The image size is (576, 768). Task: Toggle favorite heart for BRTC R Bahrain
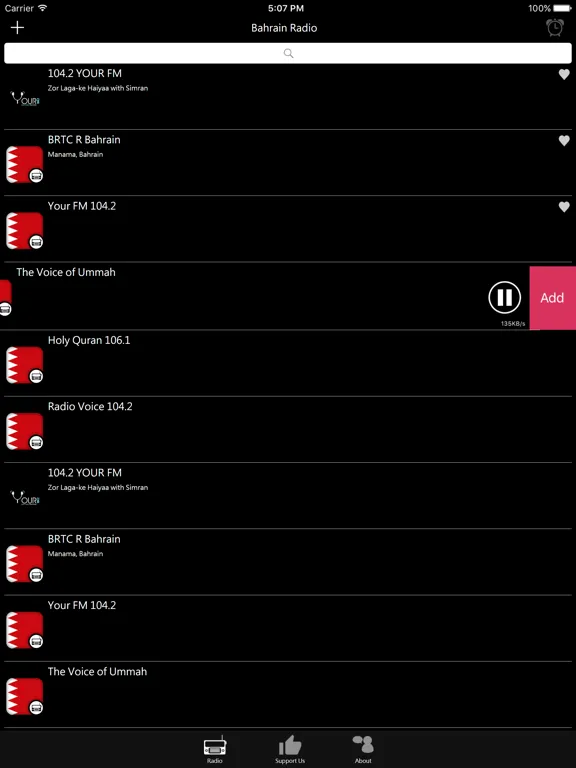(x=564, y=141)
